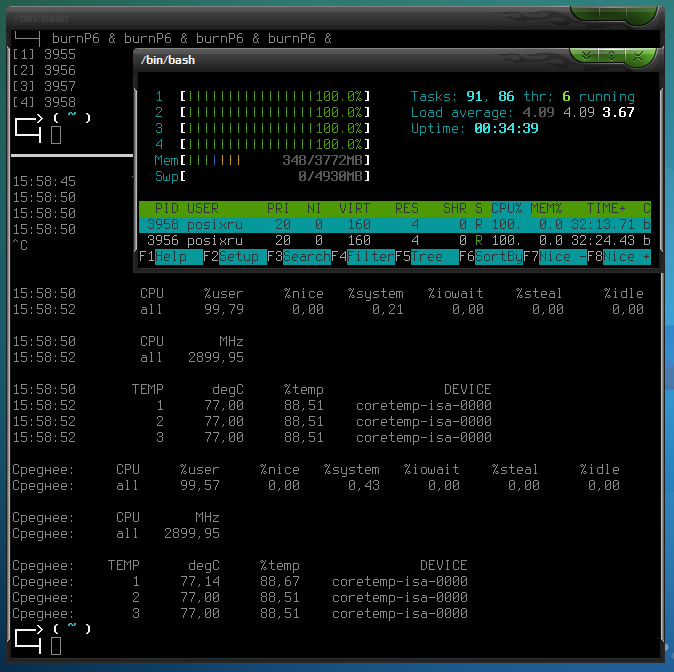Click the 77,14 average degC value

[x=199, y=582]
